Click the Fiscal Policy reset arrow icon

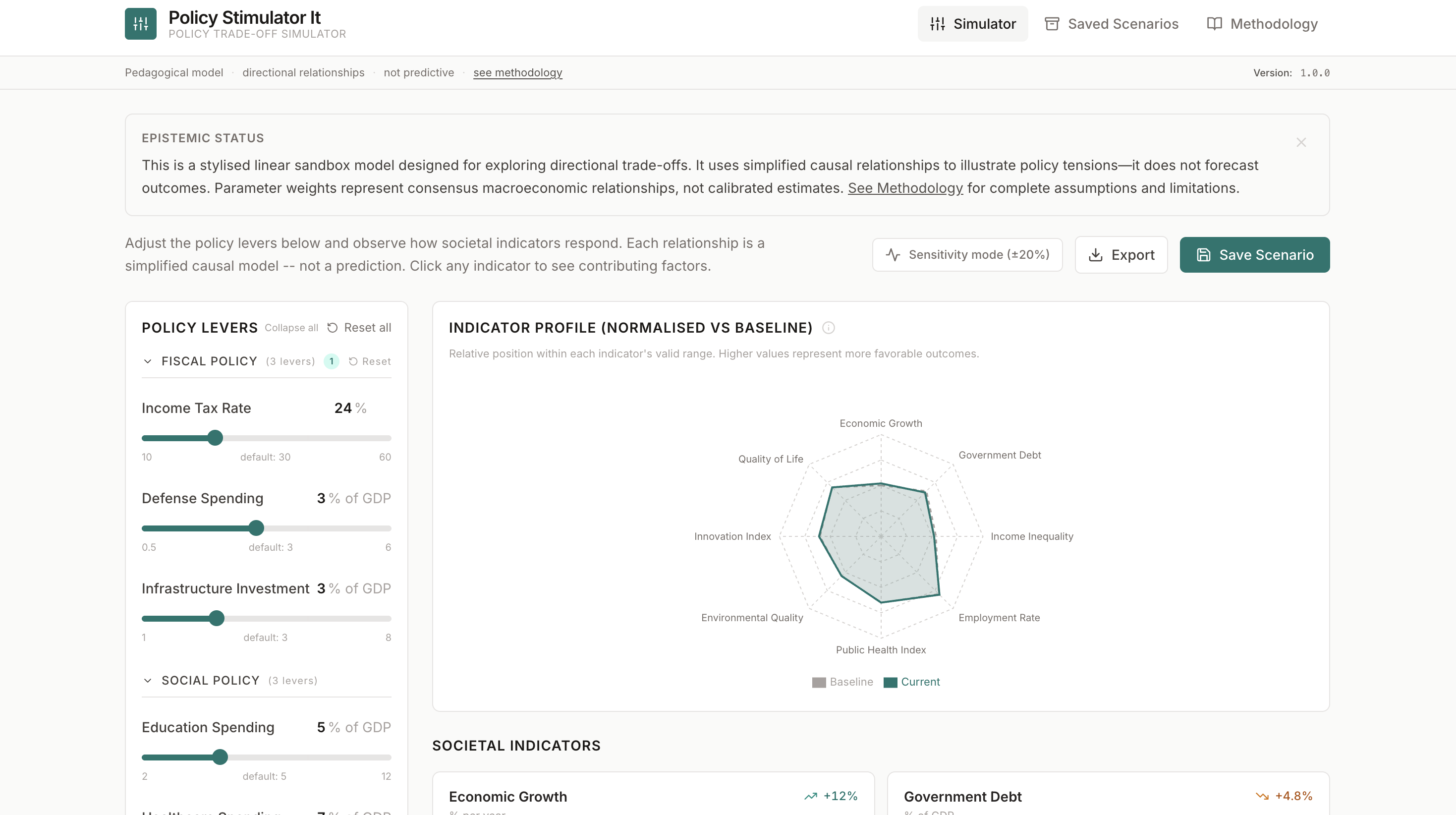[x=353, y=361]
